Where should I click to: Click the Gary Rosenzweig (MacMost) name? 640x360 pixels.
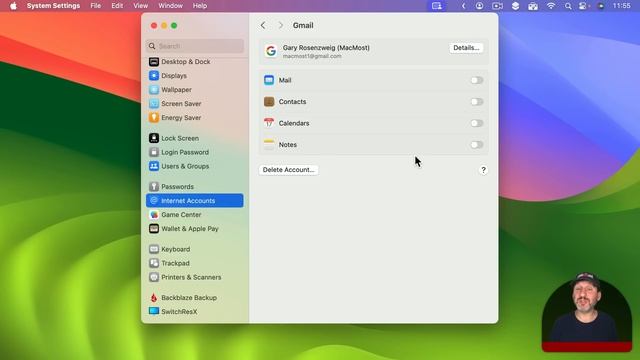[x=326, y=48]
